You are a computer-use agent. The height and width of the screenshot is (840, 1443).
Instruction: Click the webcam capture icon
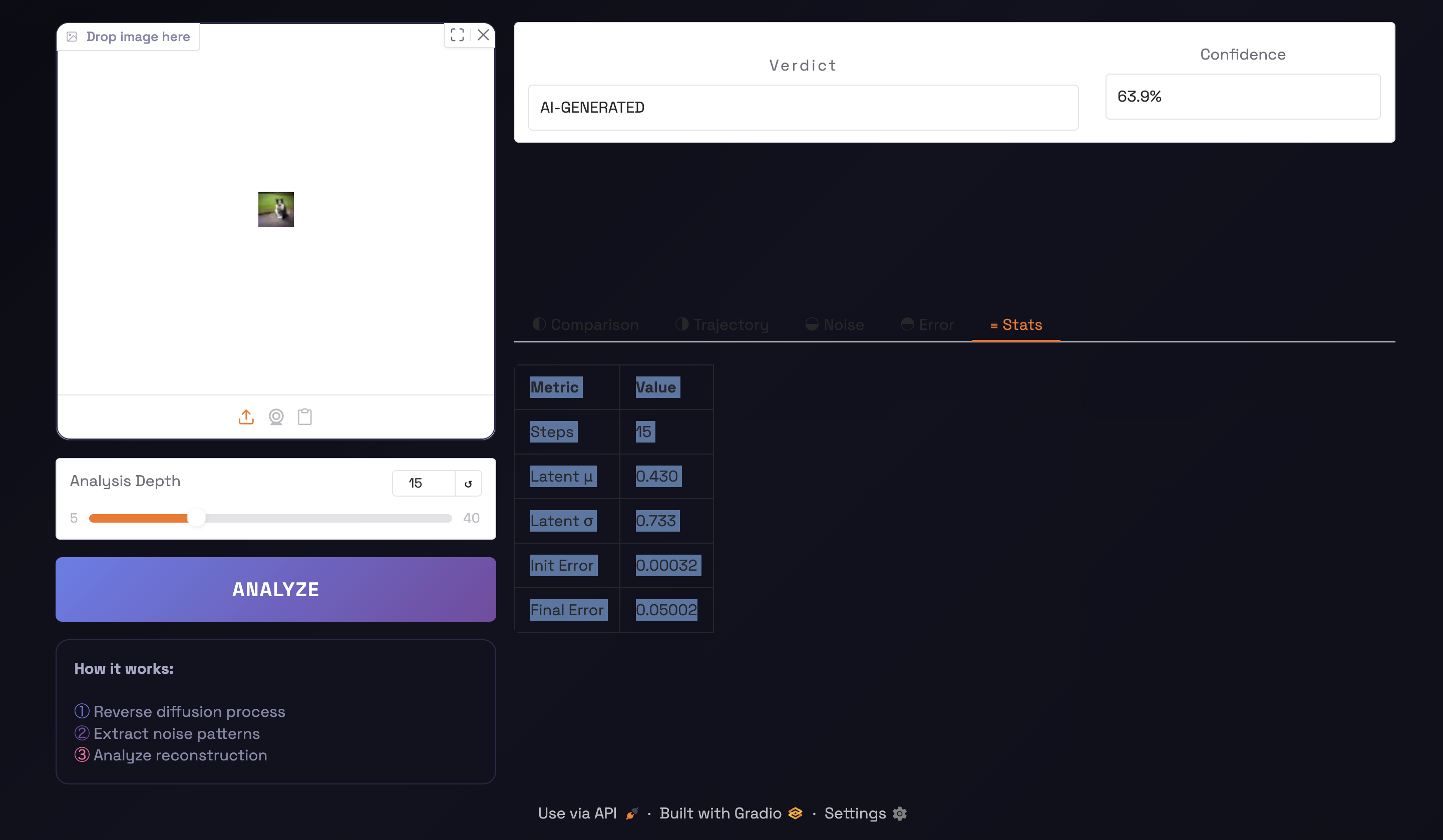(x=276, y=417)
